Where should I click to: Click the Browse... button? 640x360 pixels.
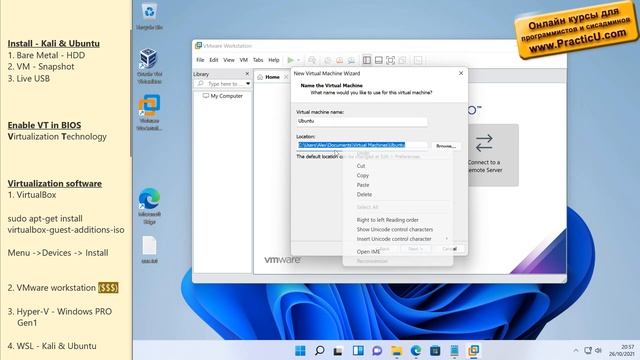coord(446,146)
